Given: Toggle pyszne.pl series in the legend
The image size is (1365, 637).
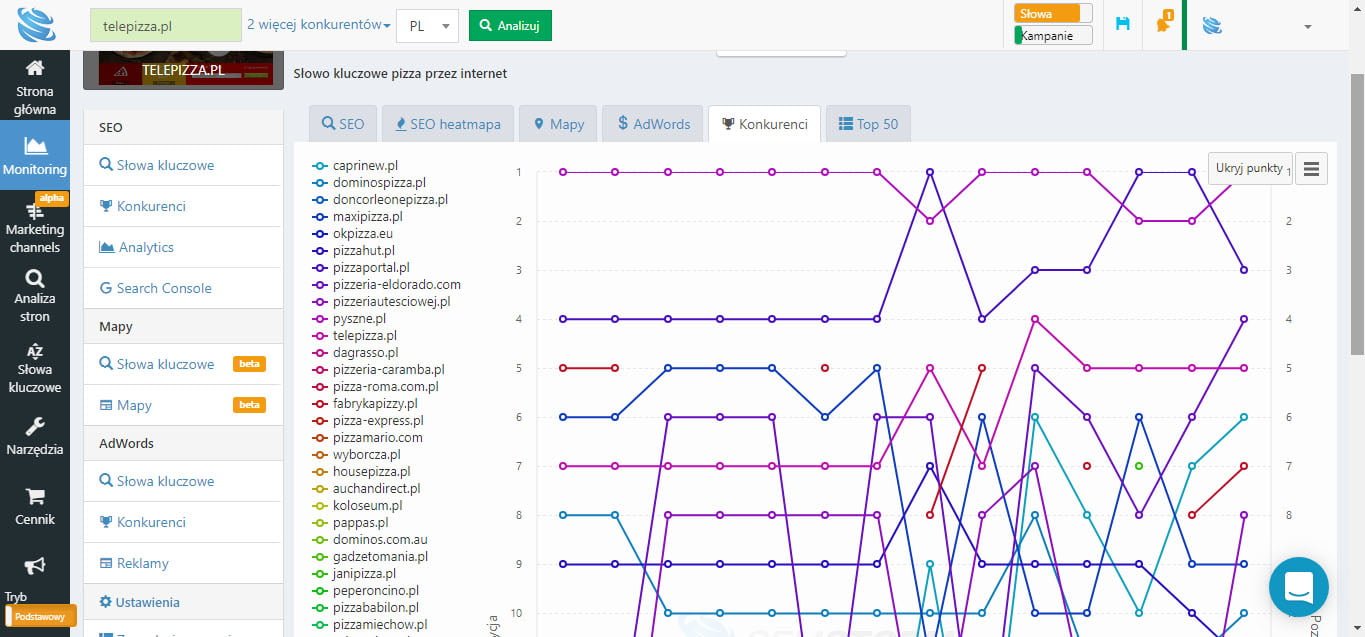Looking at the screenshot, I should (358, 318).
